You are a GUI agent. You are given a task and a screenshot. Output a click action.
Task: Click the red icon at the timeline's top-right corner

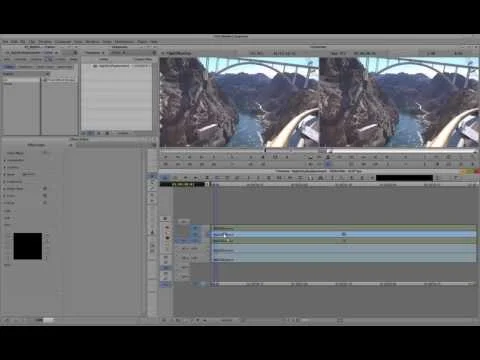(x=477, y=171)
